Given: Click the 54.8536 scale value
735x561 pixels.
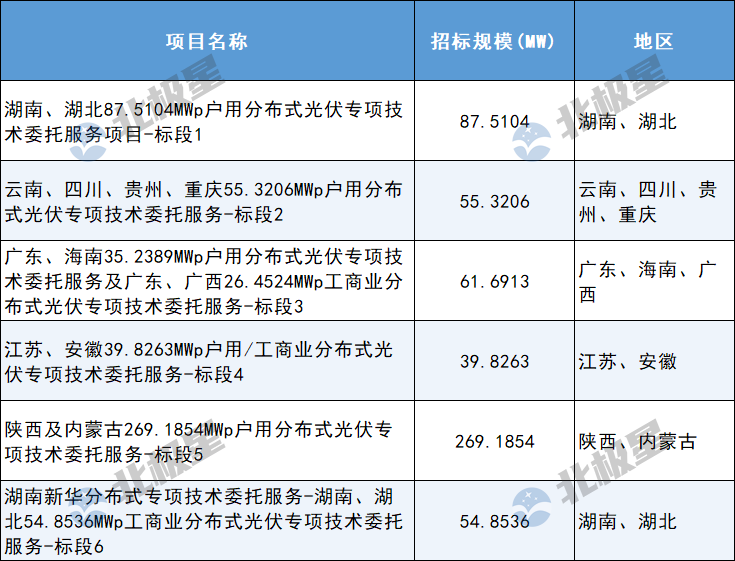Looking at the screenshot, I should 494,522.
